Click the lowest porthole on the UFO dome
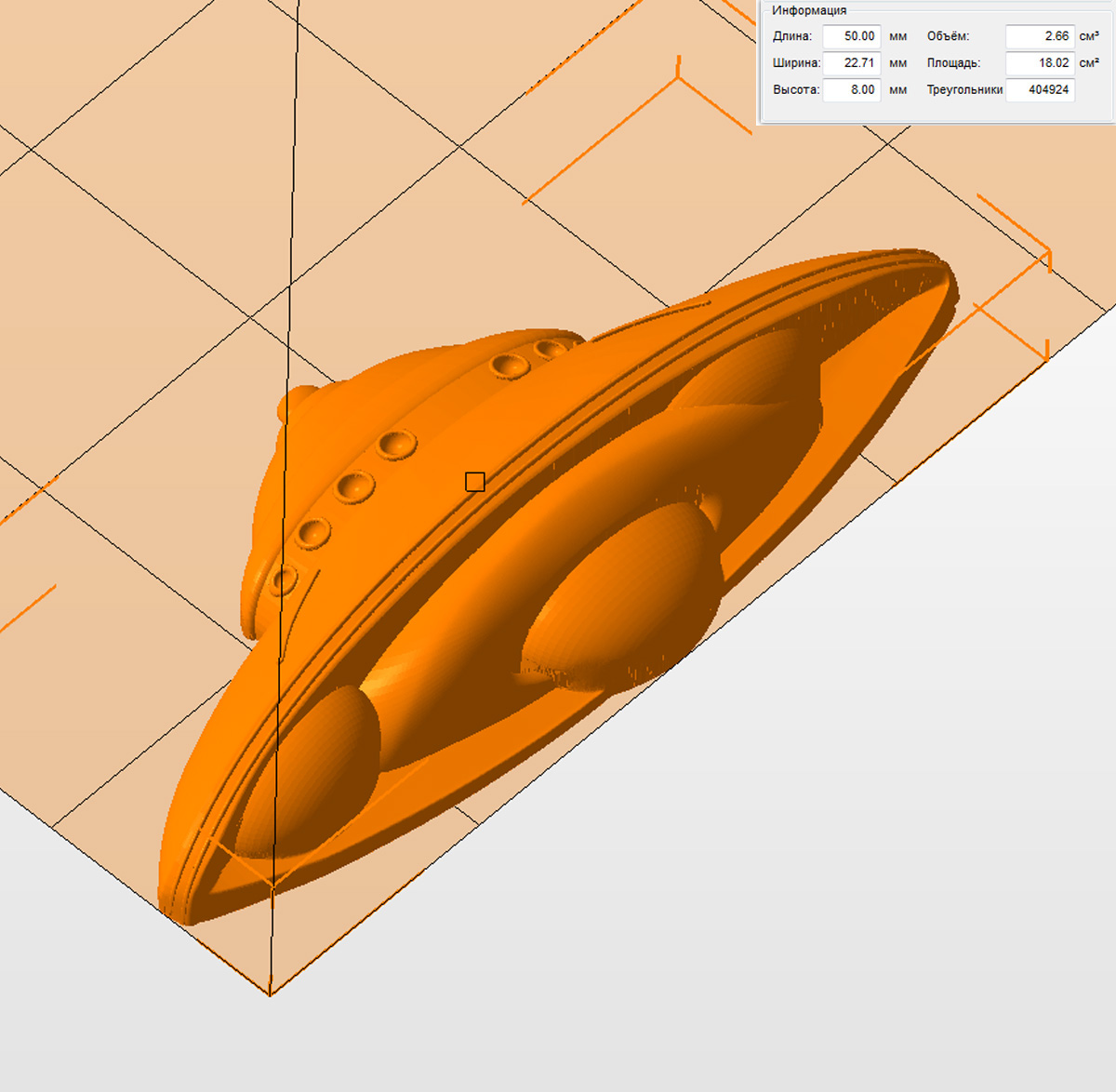This screenshot has width=1116, height=1092. 283,580
